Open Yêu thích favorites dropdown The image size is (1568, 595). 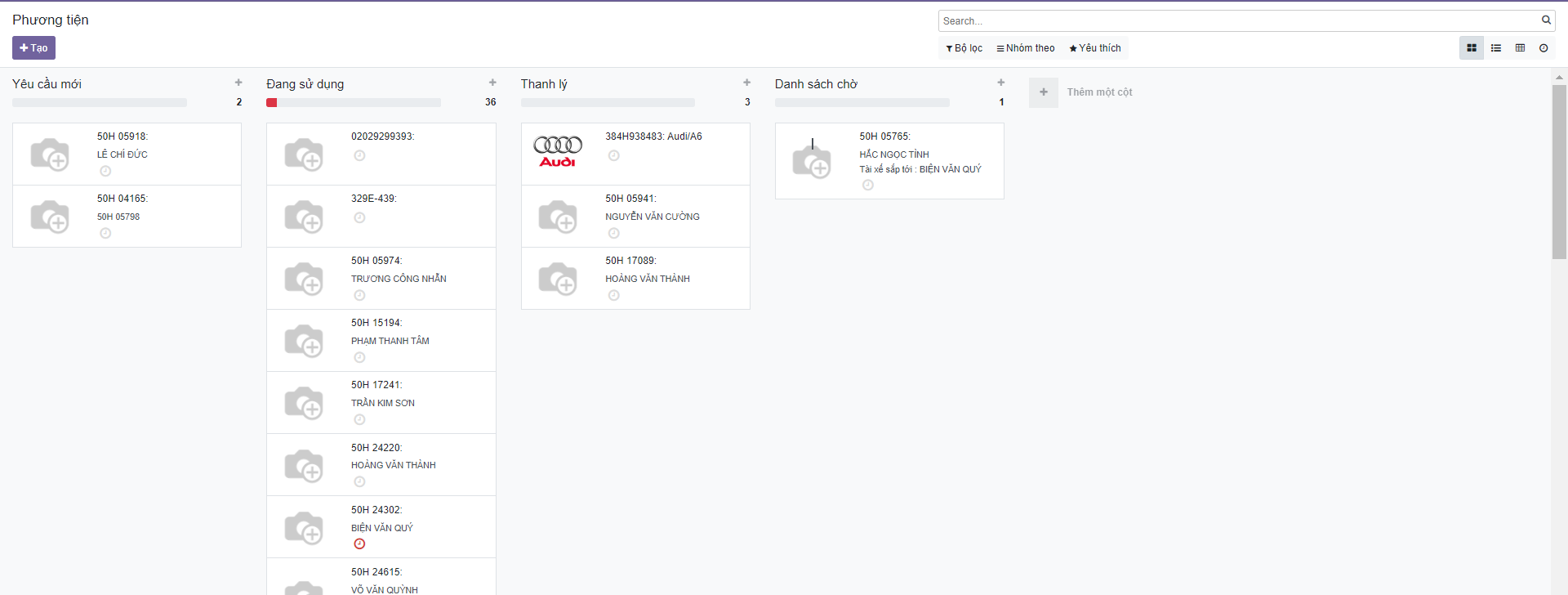click(x=1094, y=48)
